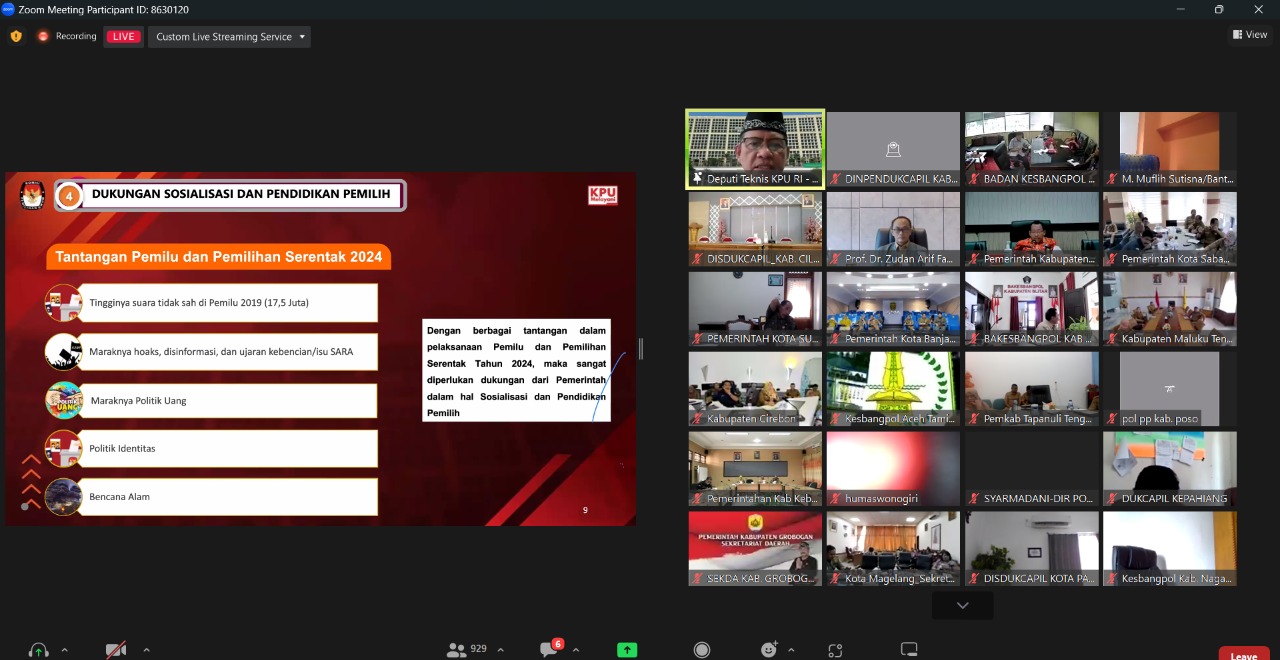Screen dimensions: 1280x660
Task: Click the green Share Screen icon
Action: [627, 650]
